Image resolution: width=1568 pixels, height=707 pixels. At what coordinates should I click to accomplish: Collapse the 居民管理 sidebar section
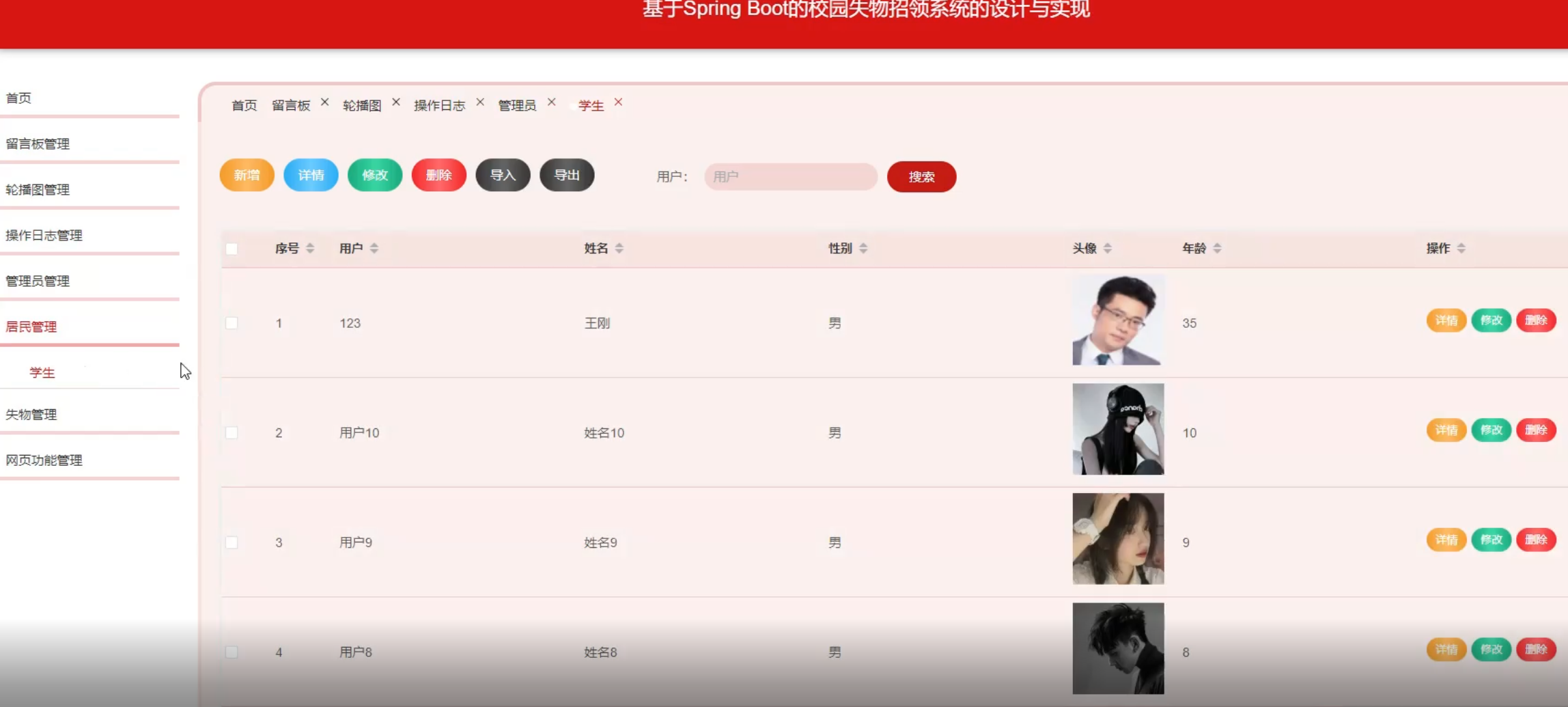tap(31, 327)
